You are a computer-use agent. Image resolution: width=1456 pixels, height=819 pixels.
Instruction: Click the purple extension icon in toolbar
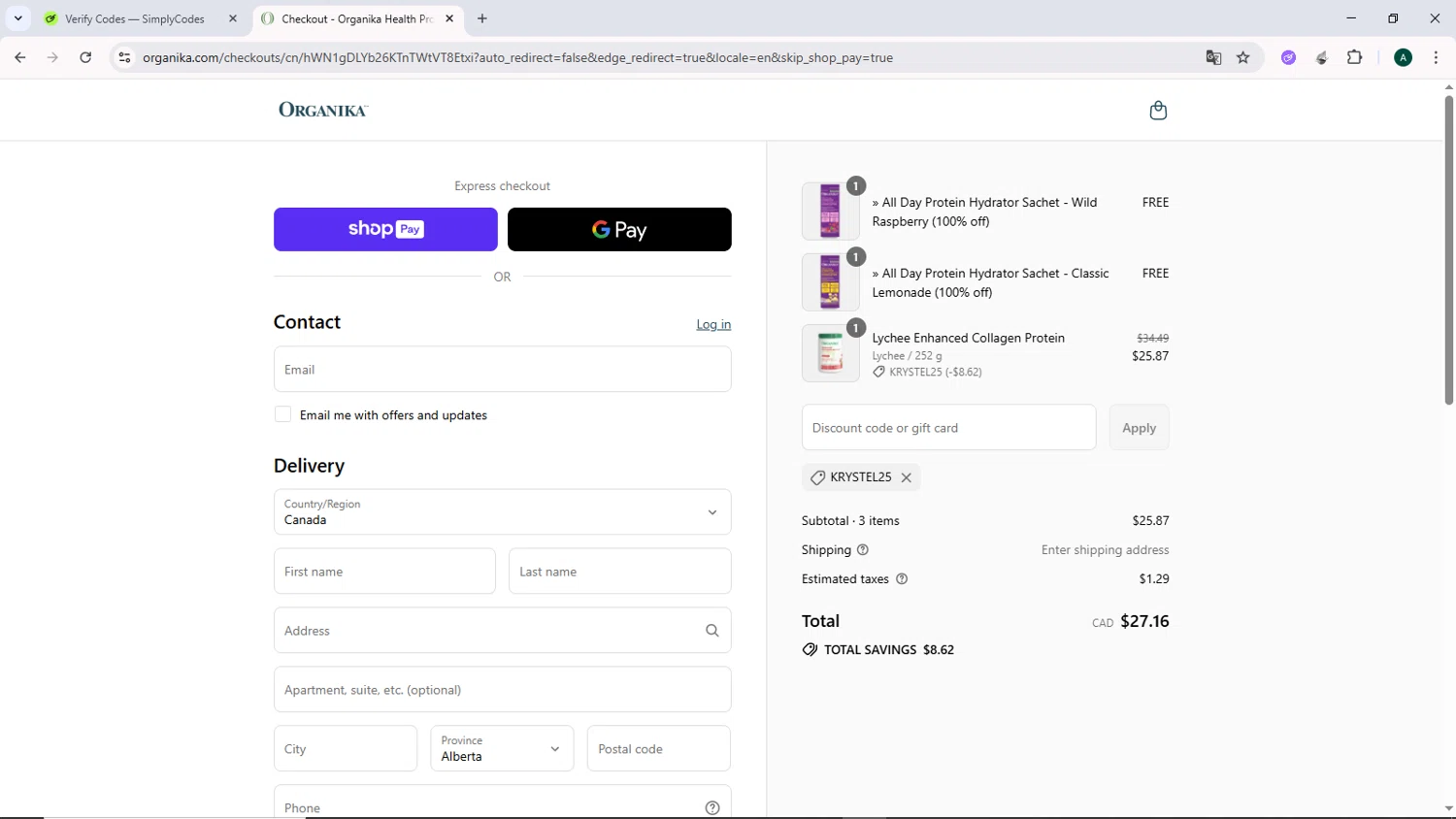pos(1289,57)
